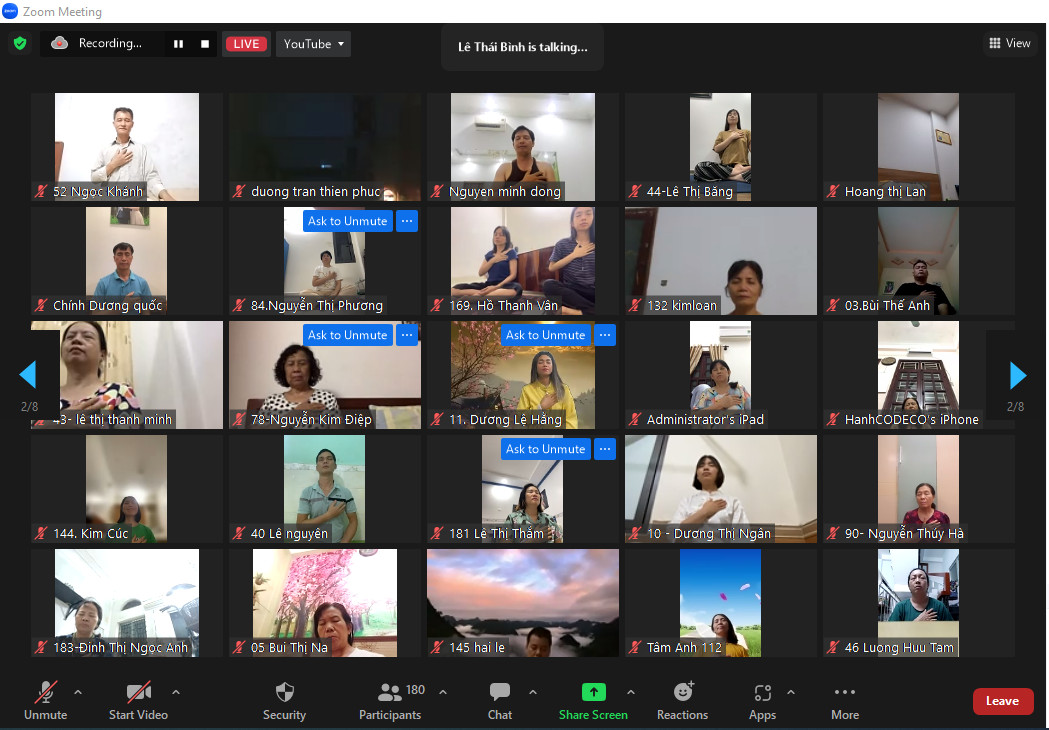Stop the recording
Viewport: 1049px width, 730px height.
pos(205,44)
